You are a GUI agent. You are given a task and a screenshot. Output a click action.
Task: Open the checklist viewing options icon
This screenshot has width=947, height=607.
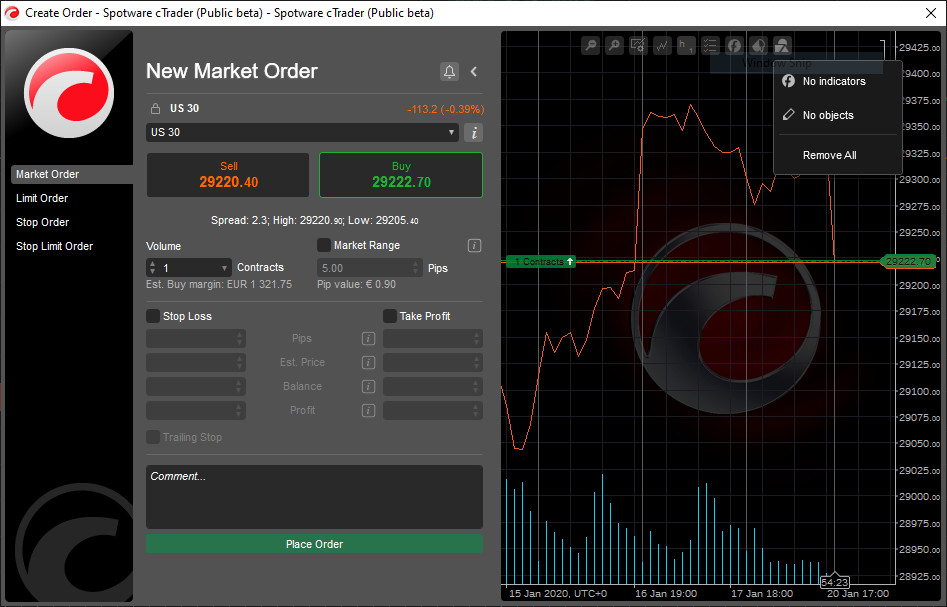coord(710,45)
